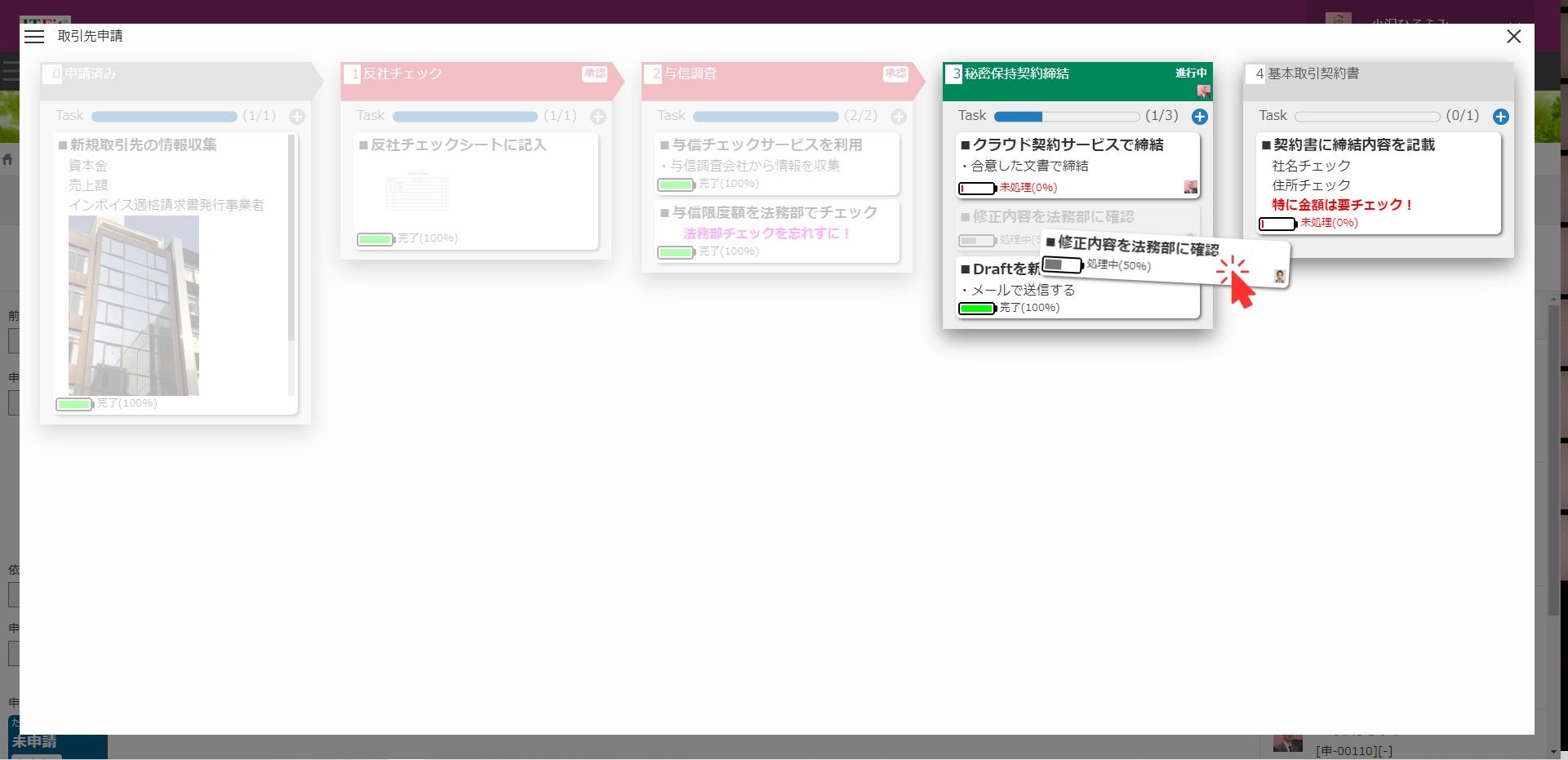Click the 取引先申請 dialog title

90,36
